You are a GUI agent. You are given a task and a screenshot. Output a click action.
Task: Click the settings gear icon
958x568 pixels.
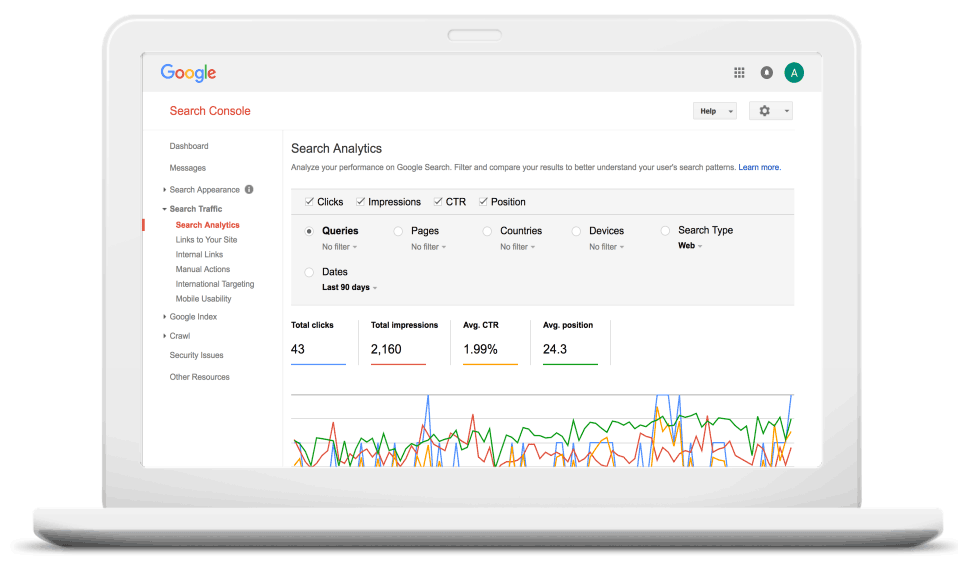(x=765, y=111)
